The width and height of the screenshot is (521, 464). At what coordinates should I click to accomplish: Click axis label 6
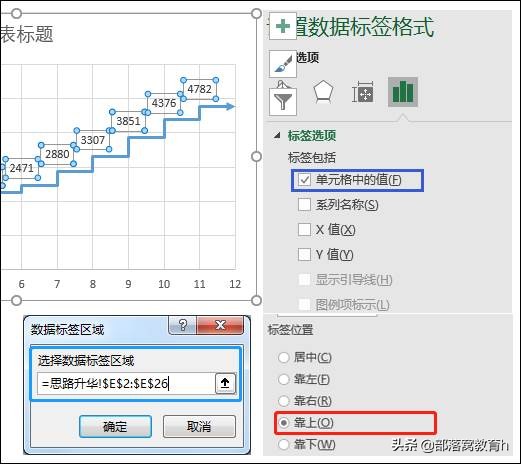(21, 284)
